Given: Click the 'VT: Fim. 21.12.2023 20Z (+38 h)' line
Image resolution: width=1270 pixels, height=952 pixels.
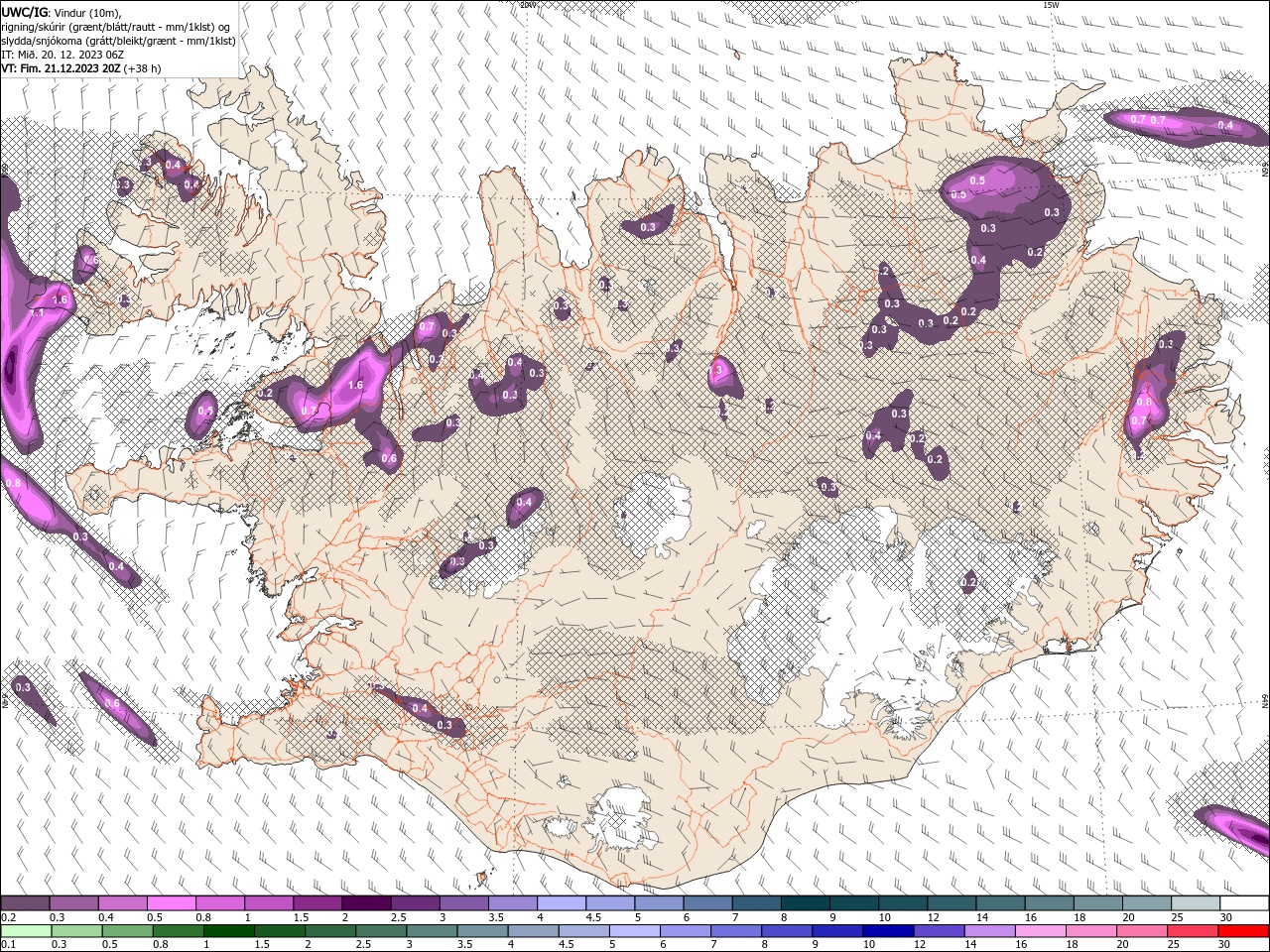Looking at the screenshot, I should point(81,68).
